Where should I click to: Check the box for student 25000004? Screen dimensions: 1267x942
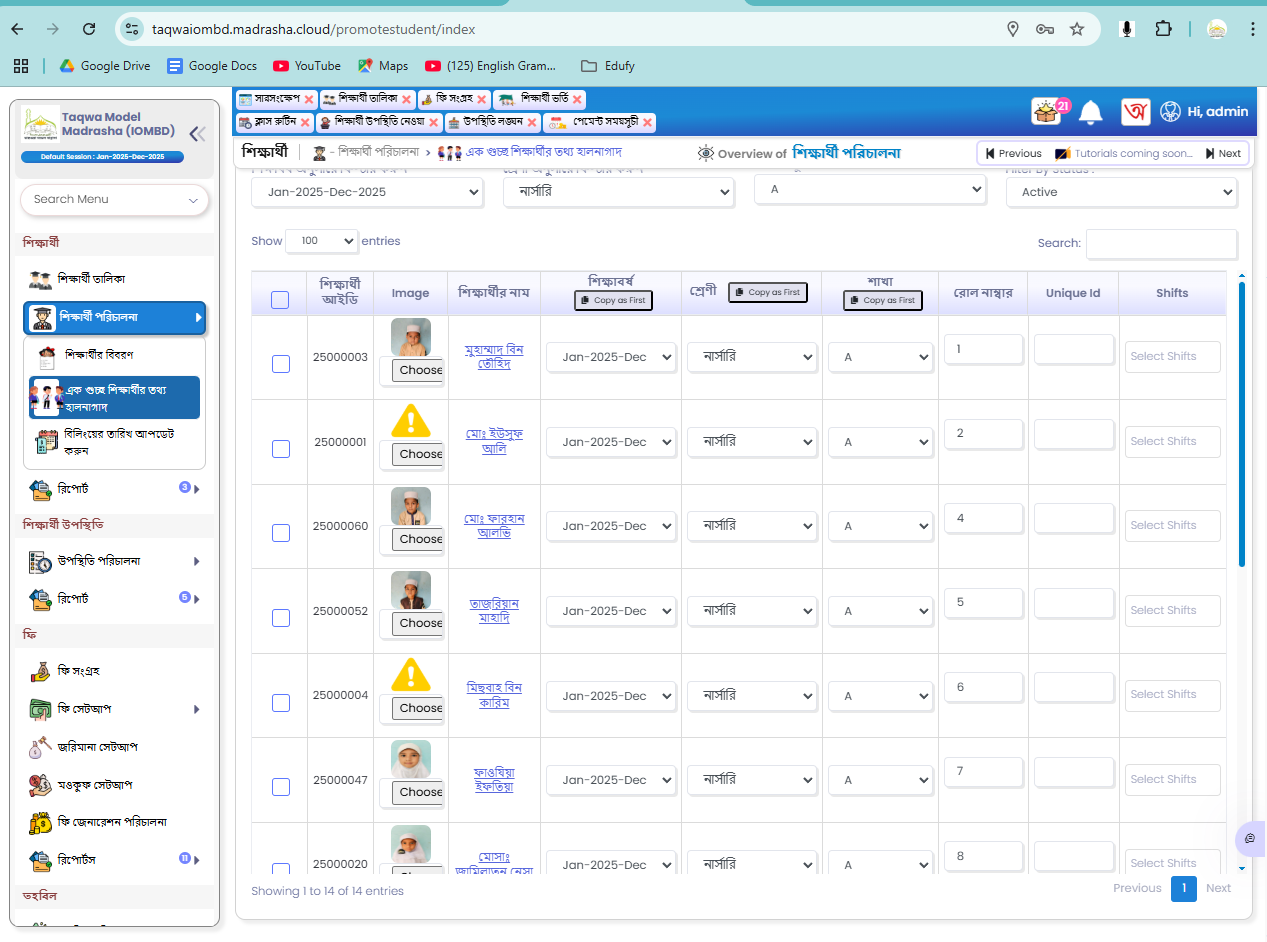tap(281, 702)
